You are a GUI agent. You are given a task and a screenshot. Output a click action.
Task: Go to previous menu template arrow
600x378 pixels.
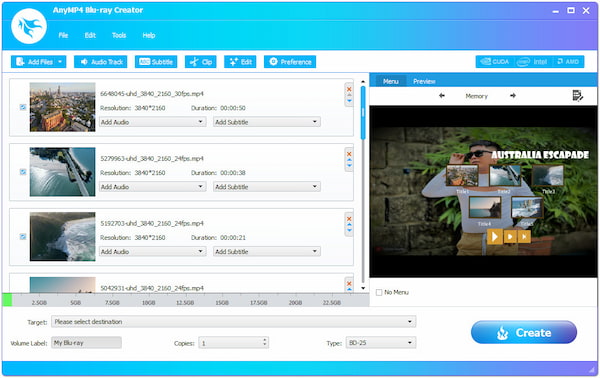tap(442, 96)
